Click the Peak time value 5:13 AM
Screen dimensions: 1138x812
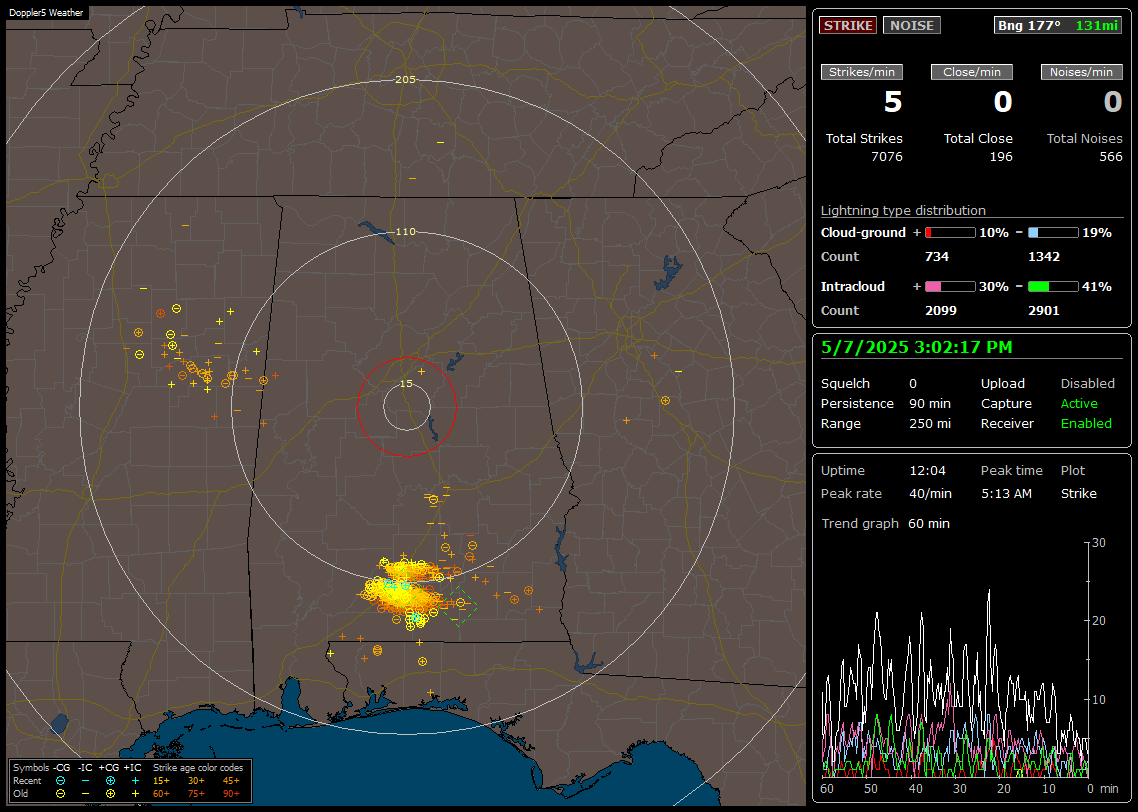click(1006, 493)
